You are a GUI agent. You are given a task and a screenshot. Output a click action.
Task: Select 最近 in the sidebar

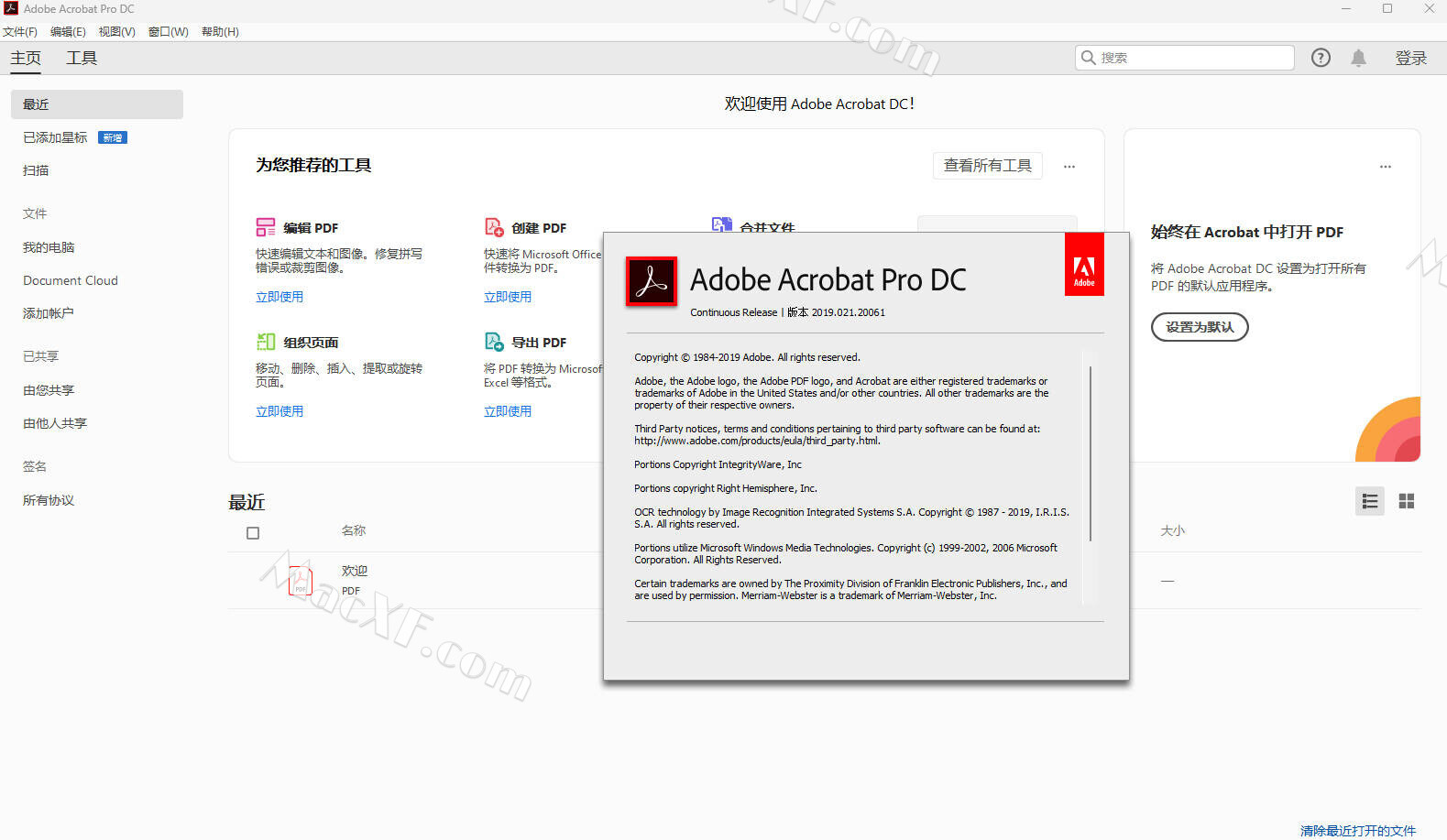click(97, 104)
